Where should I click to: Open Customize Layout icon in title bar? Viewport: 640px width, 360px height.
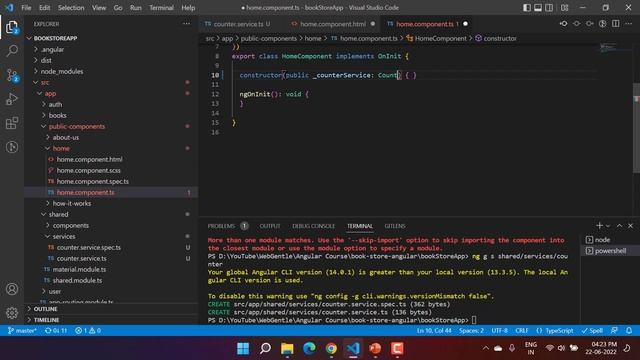pos(564,8)
